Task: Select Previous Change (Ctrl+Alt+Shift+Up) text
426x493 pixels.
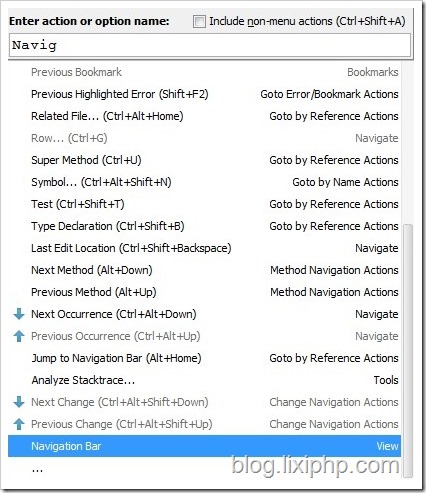Action: tap(122, 424)
